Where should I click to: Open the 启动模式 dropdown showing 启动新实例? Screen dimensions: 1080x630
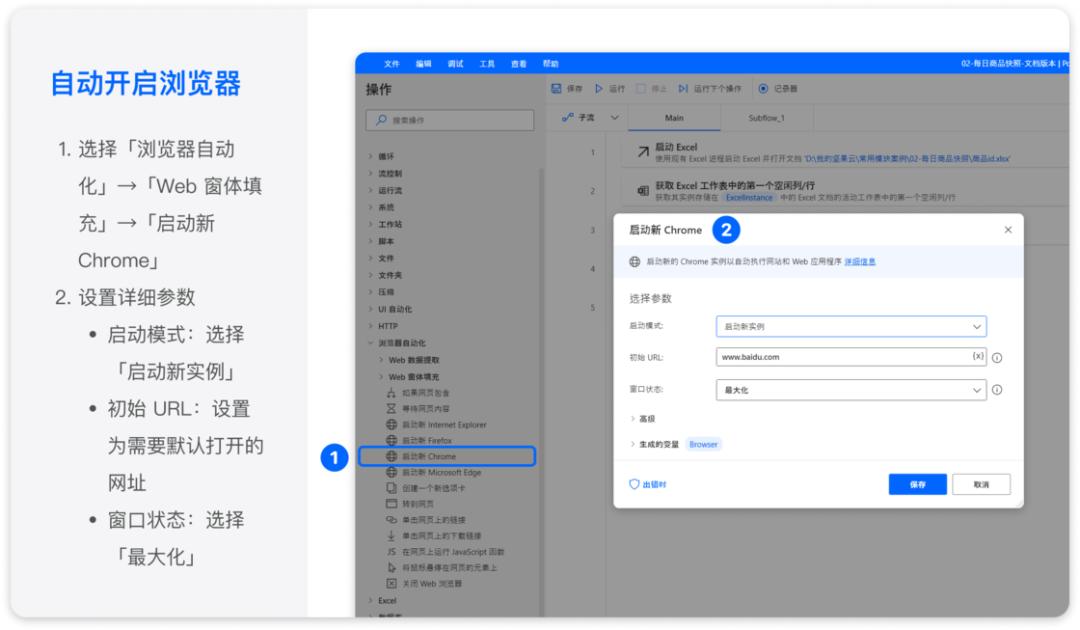(x=851, y=326)
